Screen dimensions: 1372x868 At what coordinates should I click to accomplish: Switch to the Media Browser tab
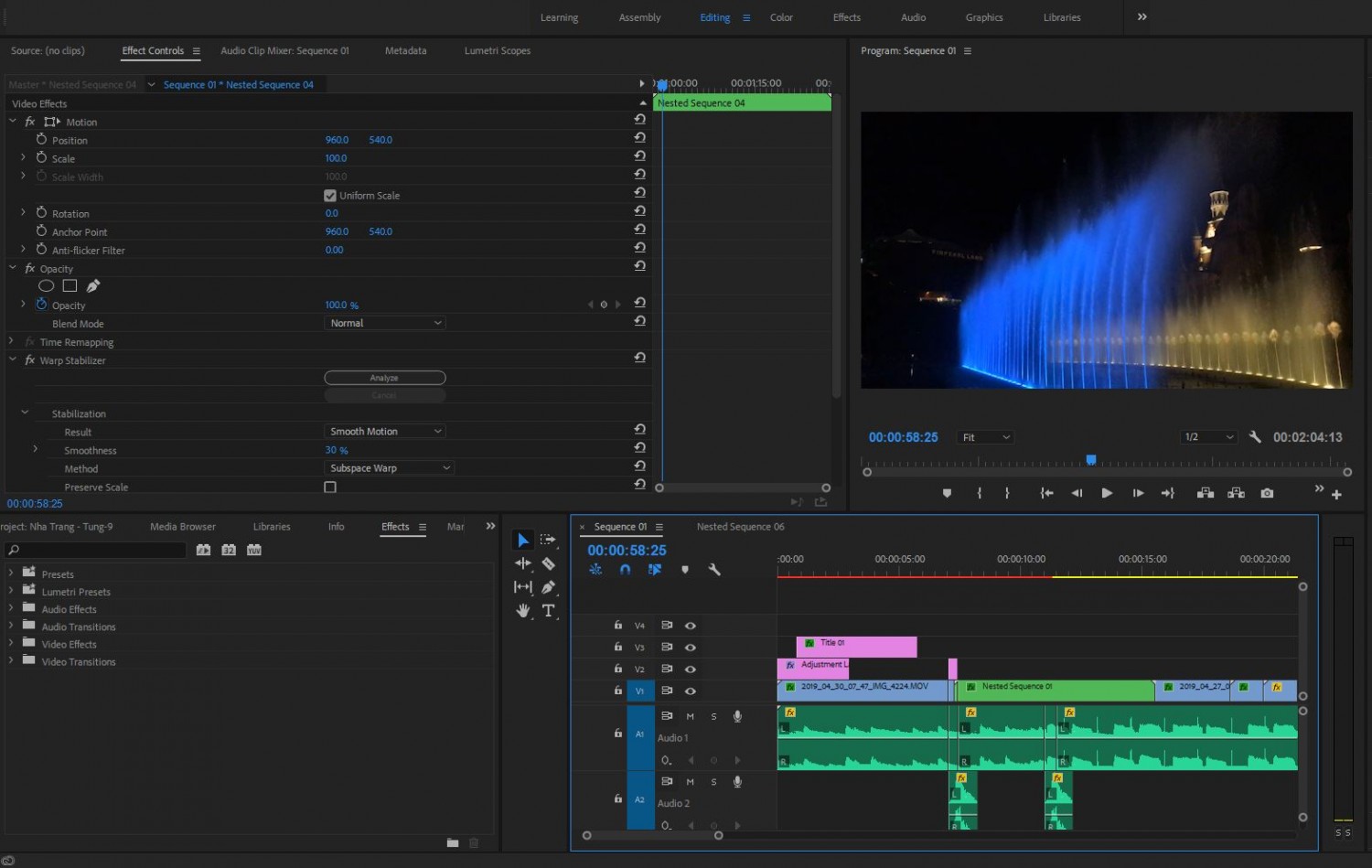point(183,527)
